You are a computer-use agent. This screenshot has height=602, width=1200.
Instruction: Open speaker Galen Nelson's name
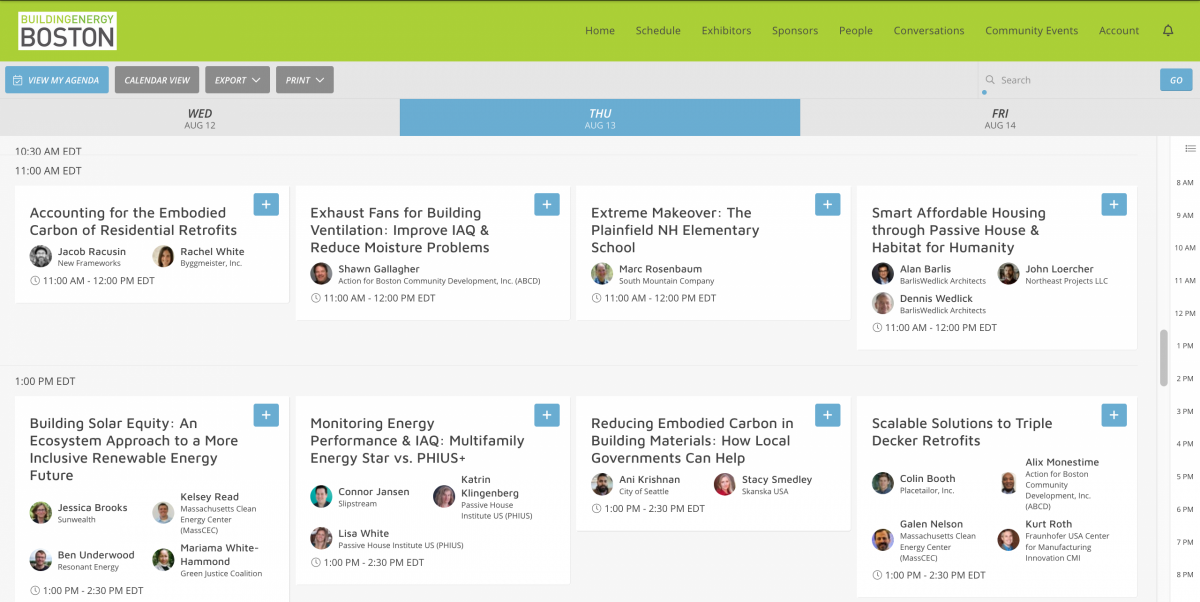(931, 524)
